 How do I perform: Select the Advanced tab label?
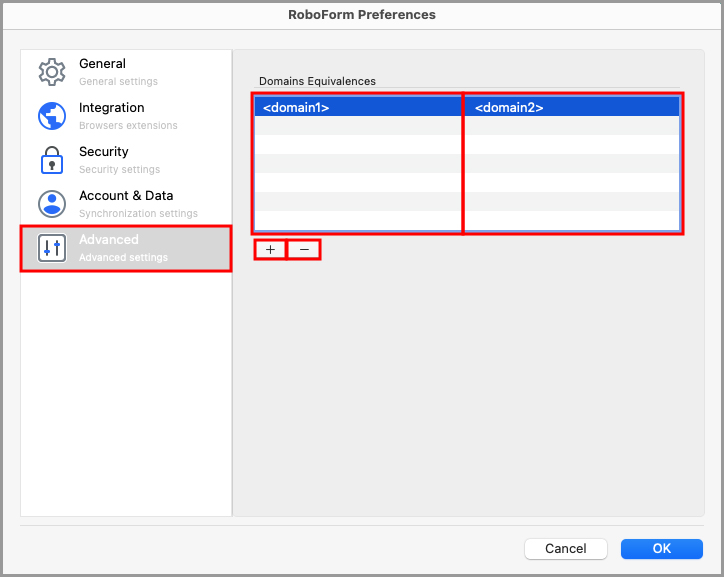point(109,240)
